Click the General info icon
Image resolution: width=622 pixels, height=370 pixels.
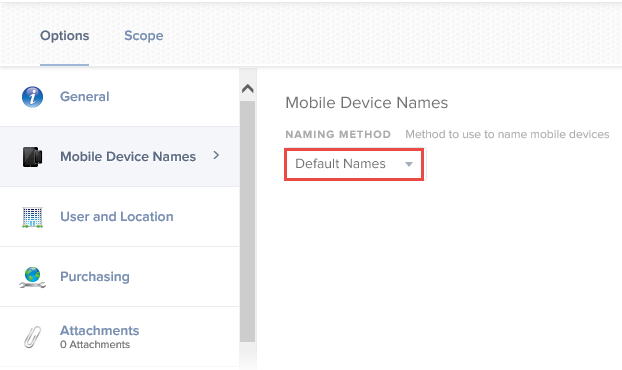pyautogui.click(x=32, y=97)
